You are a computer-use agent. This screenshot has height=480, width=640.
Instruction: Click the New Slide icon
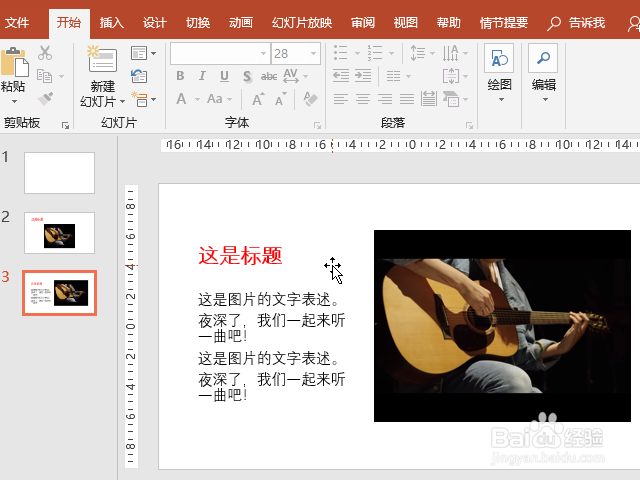tap(102, 59)
